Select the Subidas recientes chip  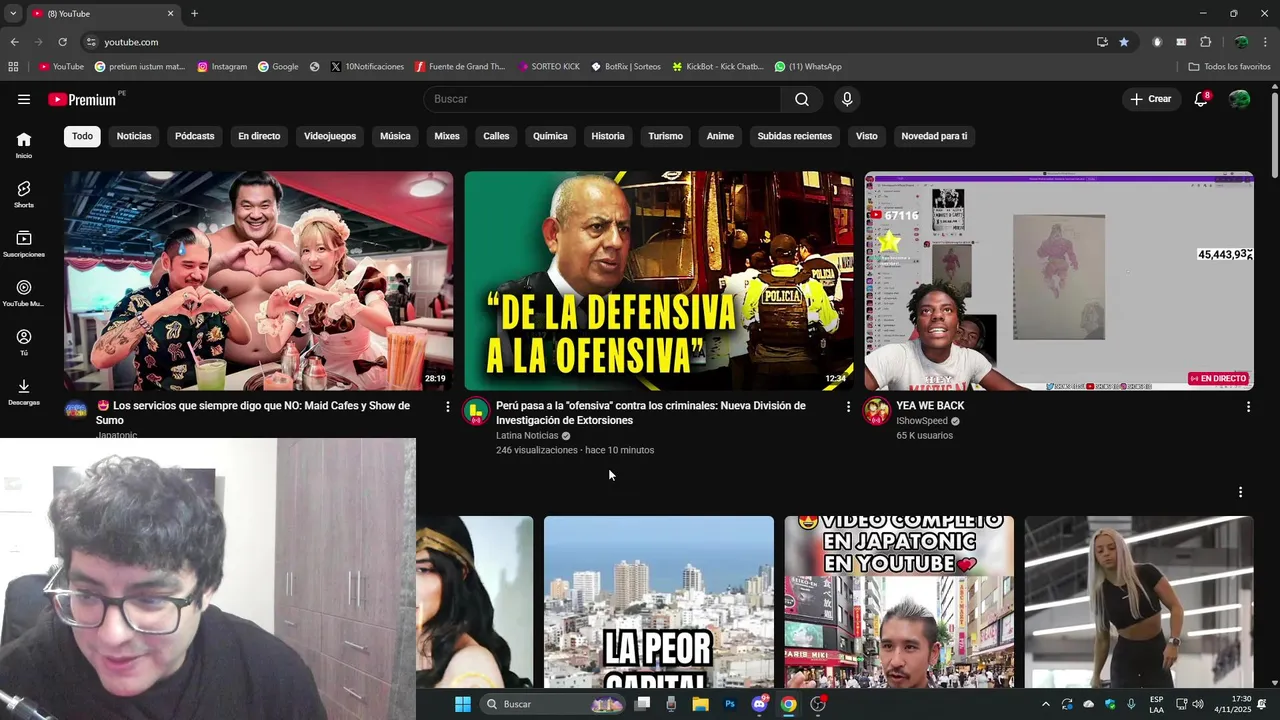(x=795, y=136)
